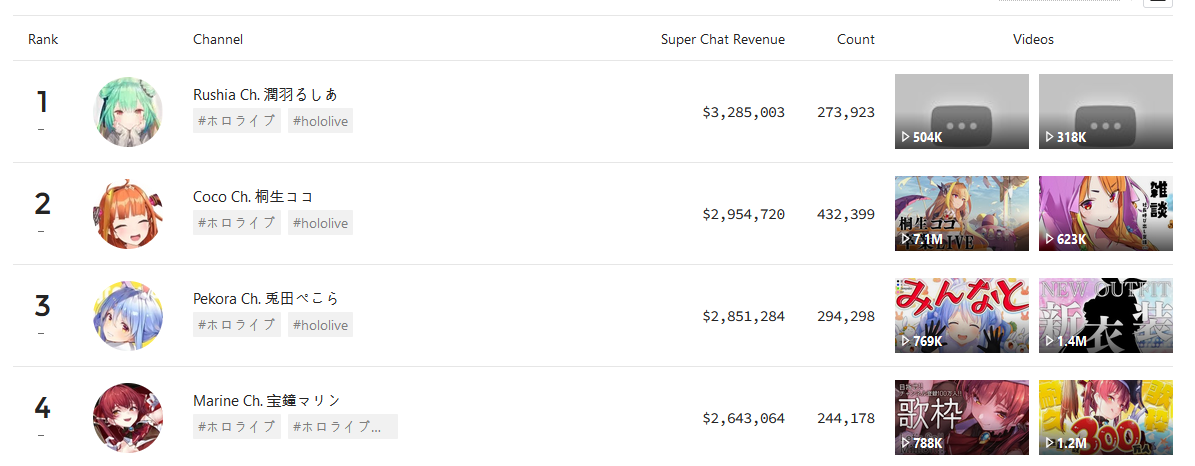Click the #hololive tag under Pekora
1195x466 pixels.
[320, 325]
